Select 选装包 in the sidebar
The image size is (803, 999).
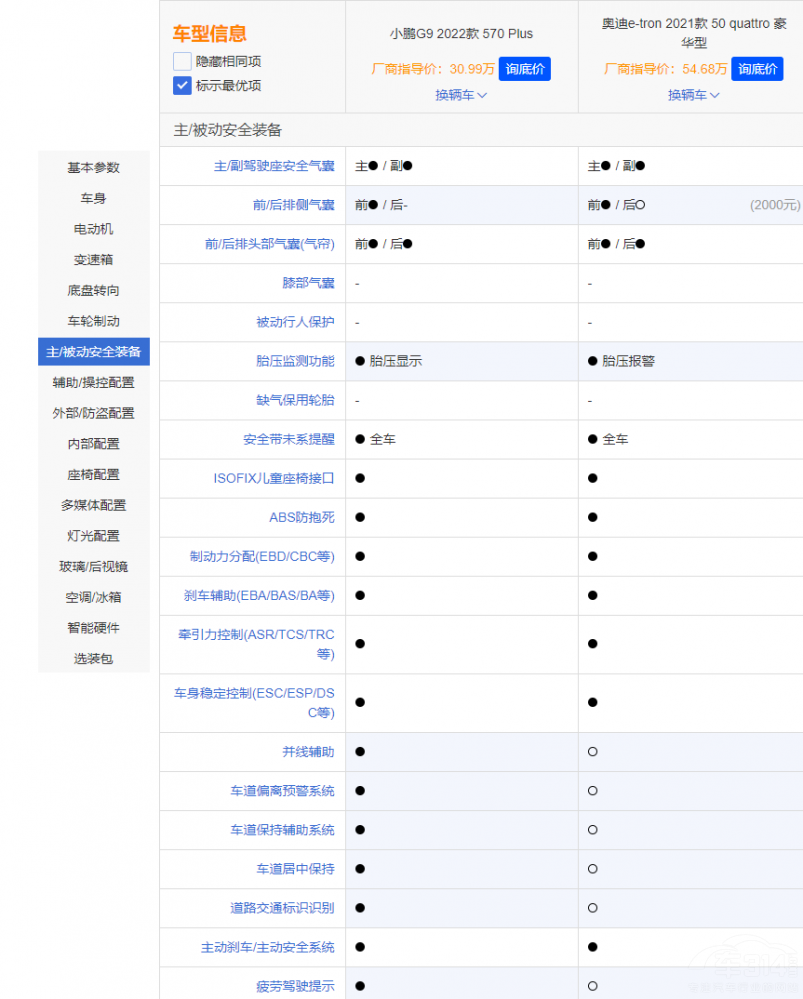coord(94,659)
